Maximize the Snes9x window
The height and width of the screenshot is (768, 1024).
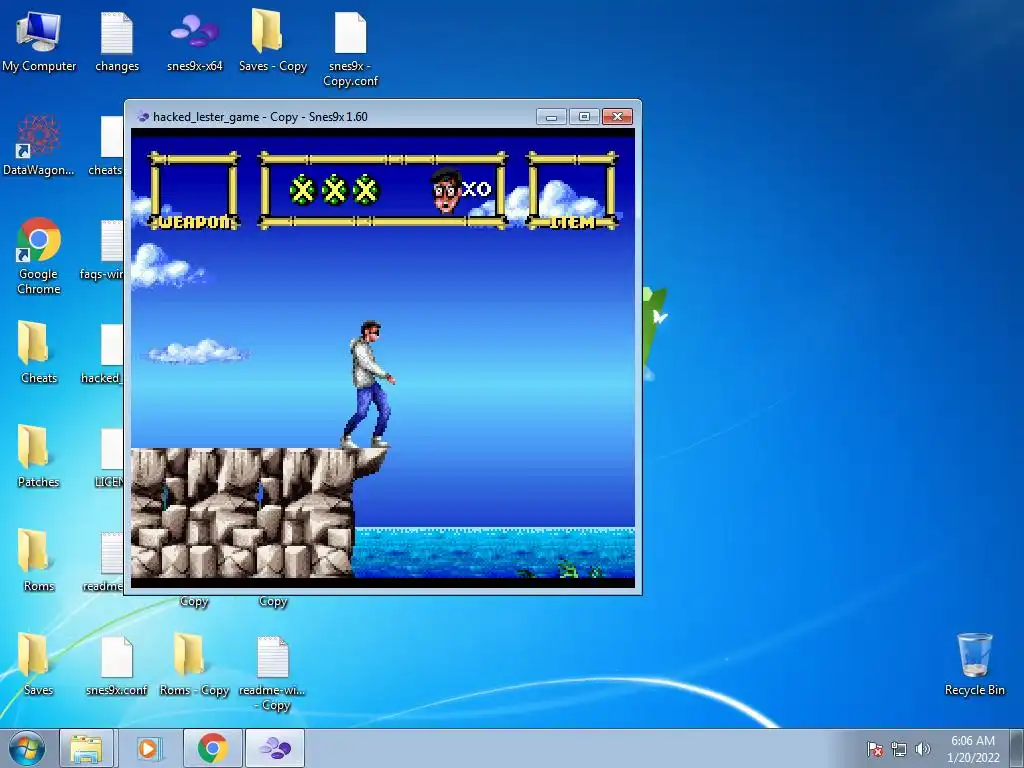click(x=584, y=116)
